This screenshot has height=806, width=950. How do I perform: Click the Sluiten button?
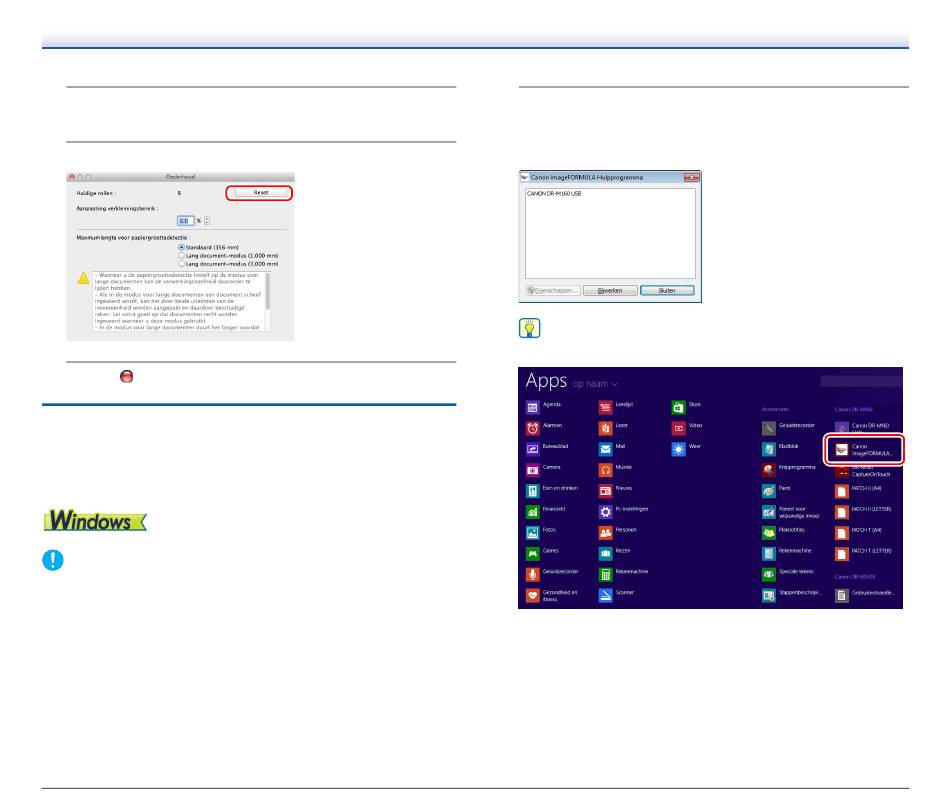[x=667, y=290]
